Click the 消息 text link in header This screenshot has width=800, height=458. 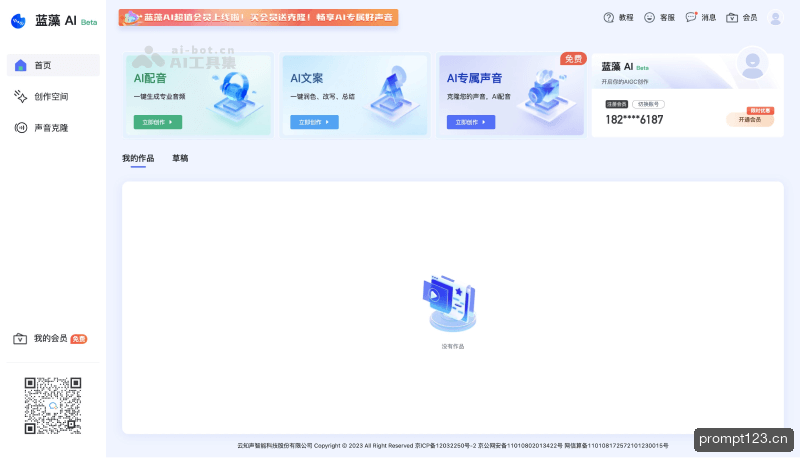(x=709, y=18)
